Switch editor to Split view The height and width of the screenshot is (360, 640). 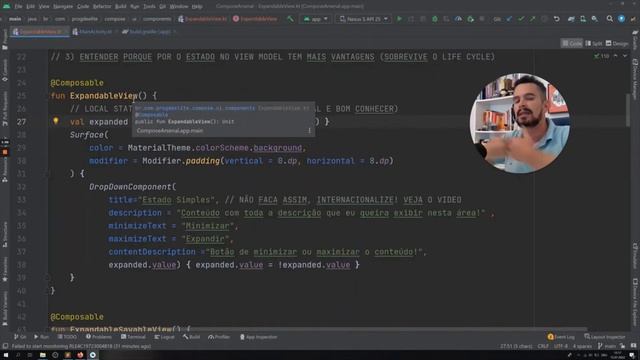point(594,43)
